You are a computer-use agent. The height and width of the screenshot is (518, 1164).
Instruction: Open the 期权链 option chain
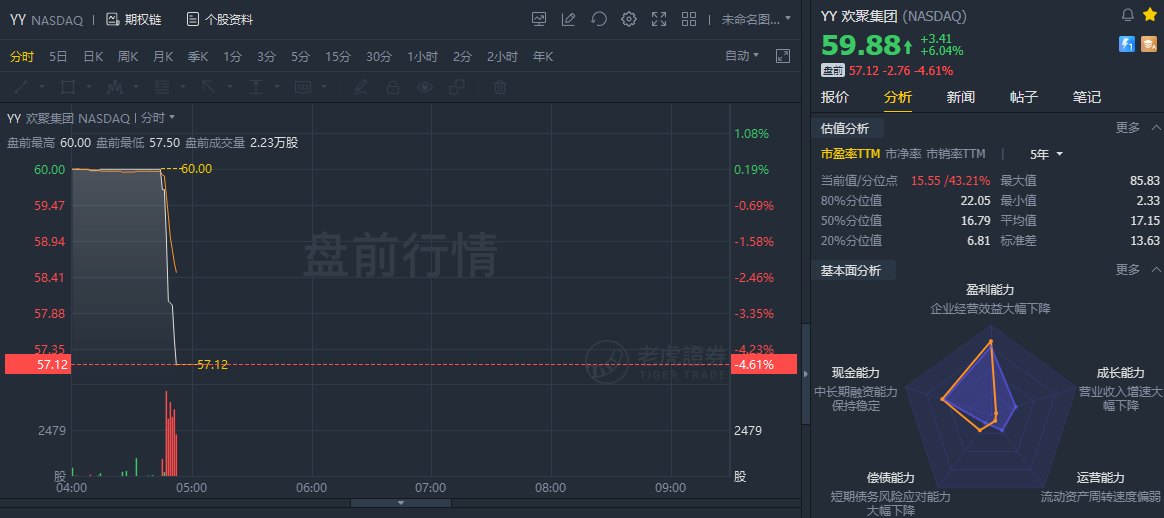coord(134,20)
